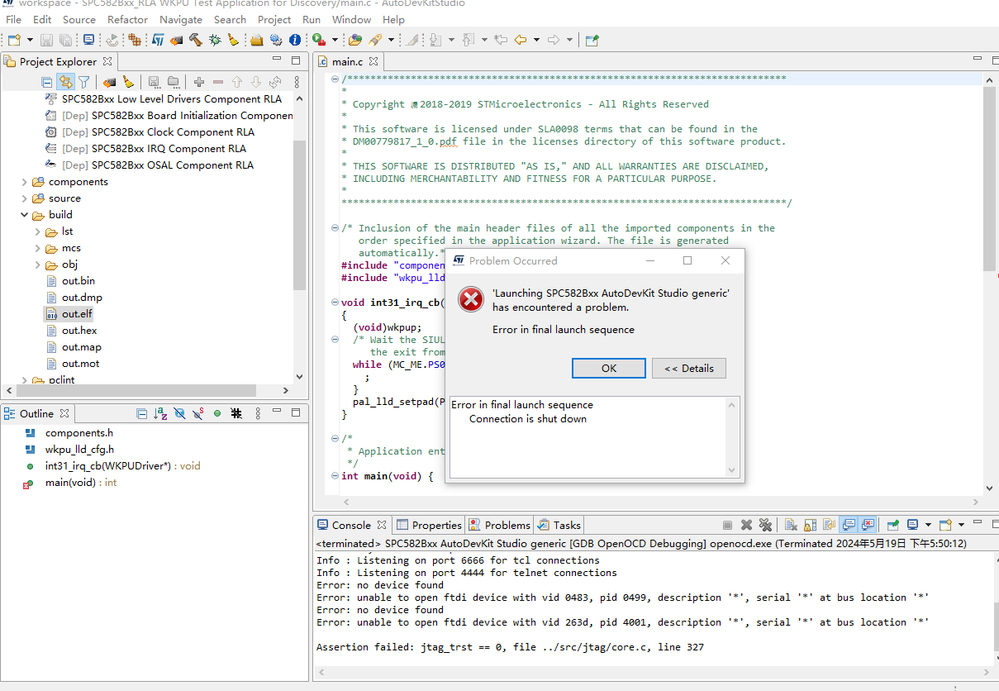The width and height of the screenshot is (999, 691).
Task: Click scroll down arrow in dialog details
Action: (731, 470)
